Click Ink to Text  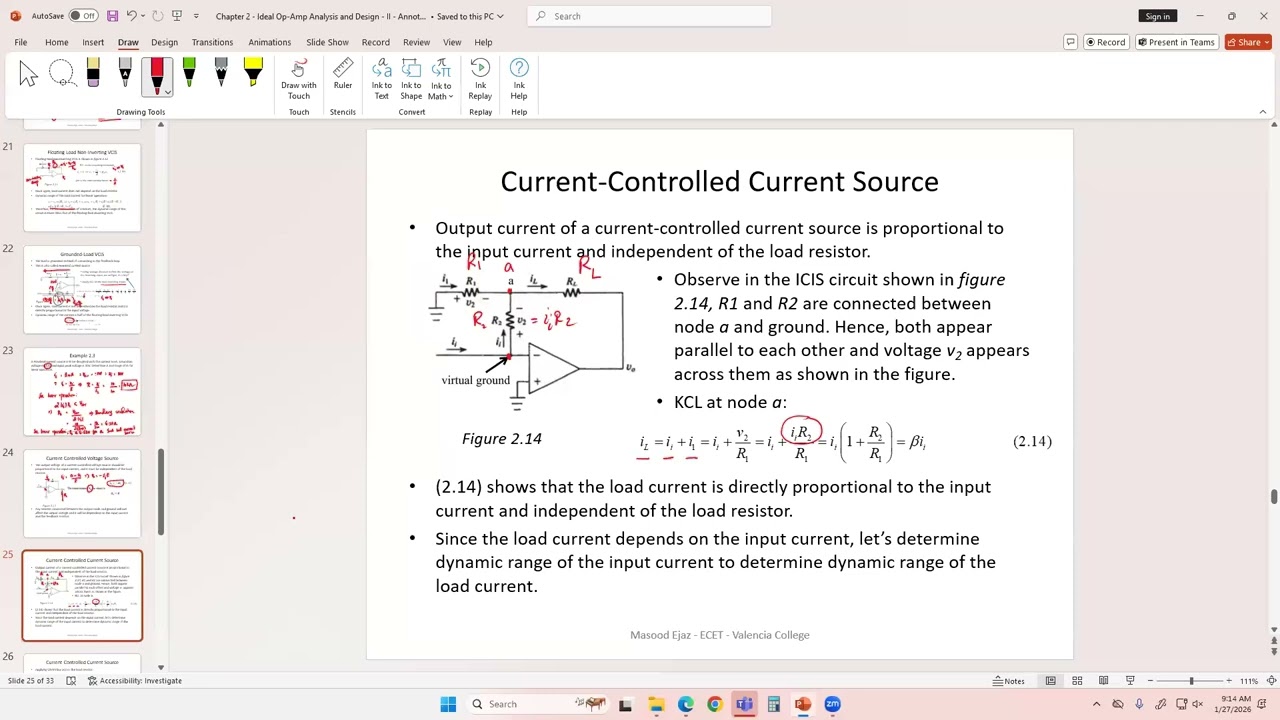coord(382,79)
